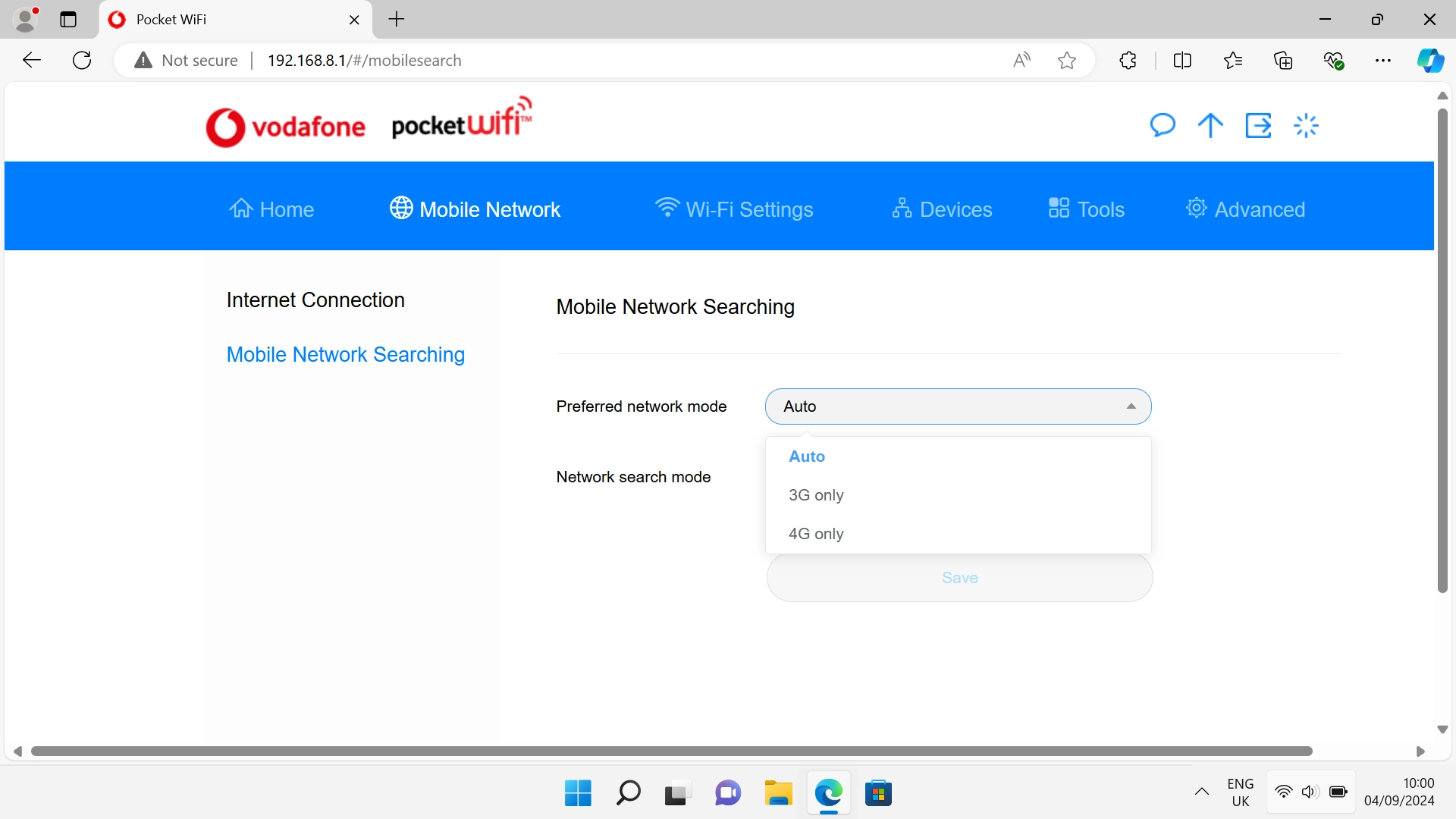1456x819 pixels.
Task: Collapse the Preferred network mode dropdown
Action: [1130, 406]
